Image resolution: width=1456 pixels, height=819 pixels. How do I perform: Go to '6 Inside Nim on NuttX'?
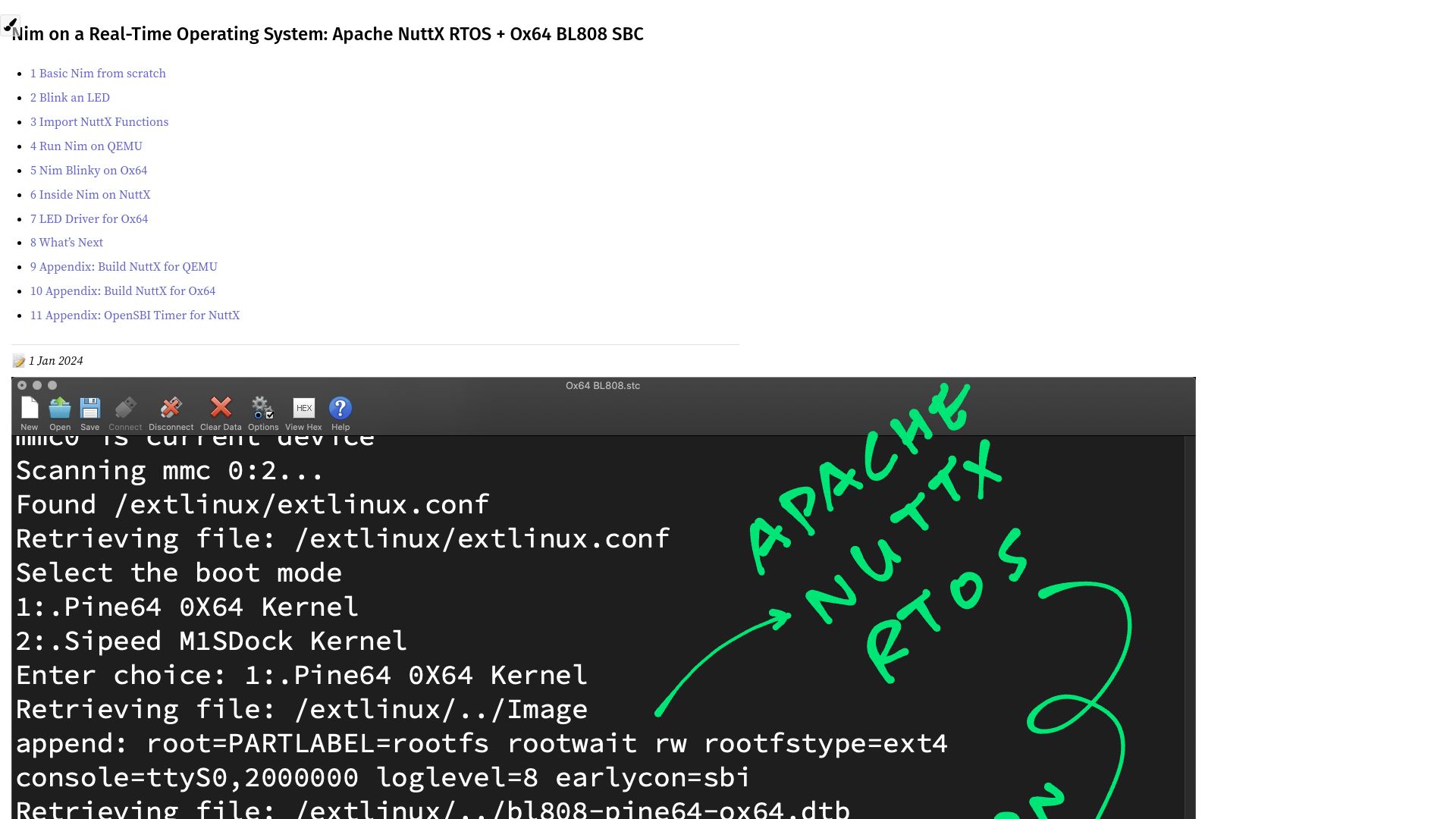click(90, 195)
